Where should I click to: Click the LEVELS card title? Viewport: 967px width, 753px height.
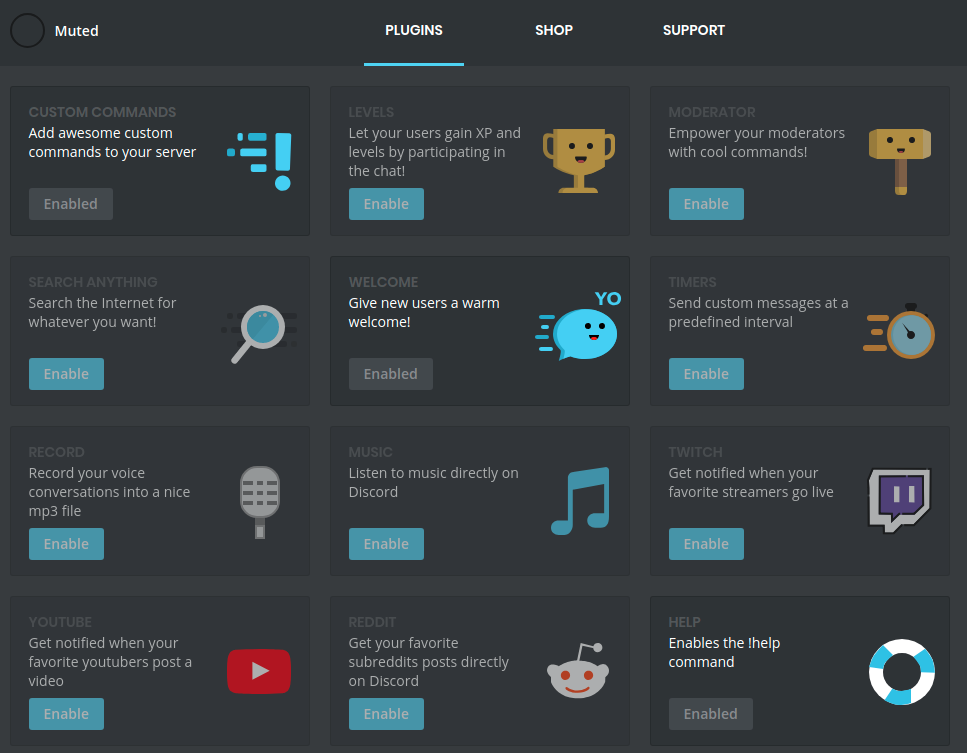coord(371,112)
